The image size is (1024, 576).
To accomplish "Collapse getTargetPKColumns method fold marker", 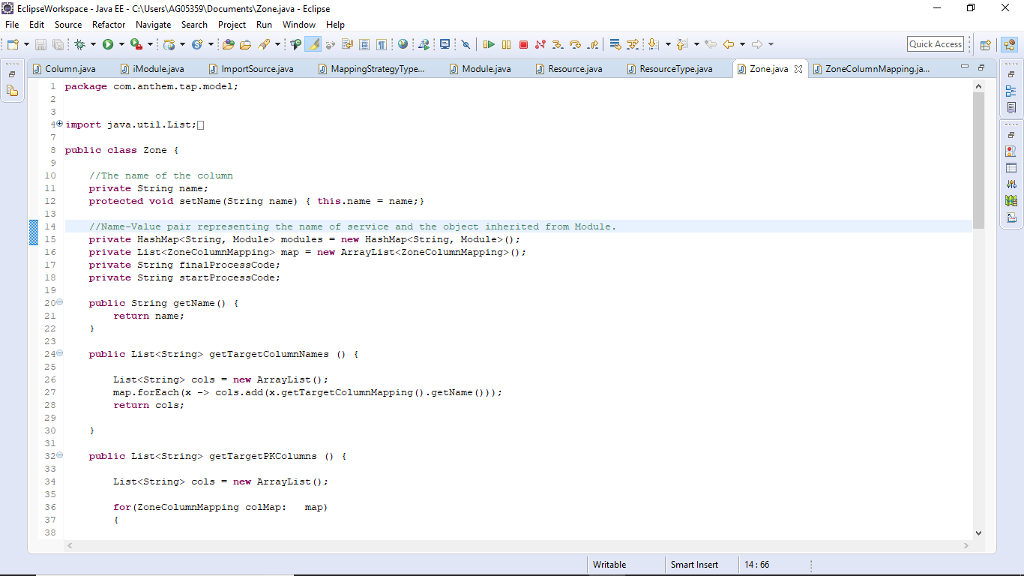I will click(59, 455).
